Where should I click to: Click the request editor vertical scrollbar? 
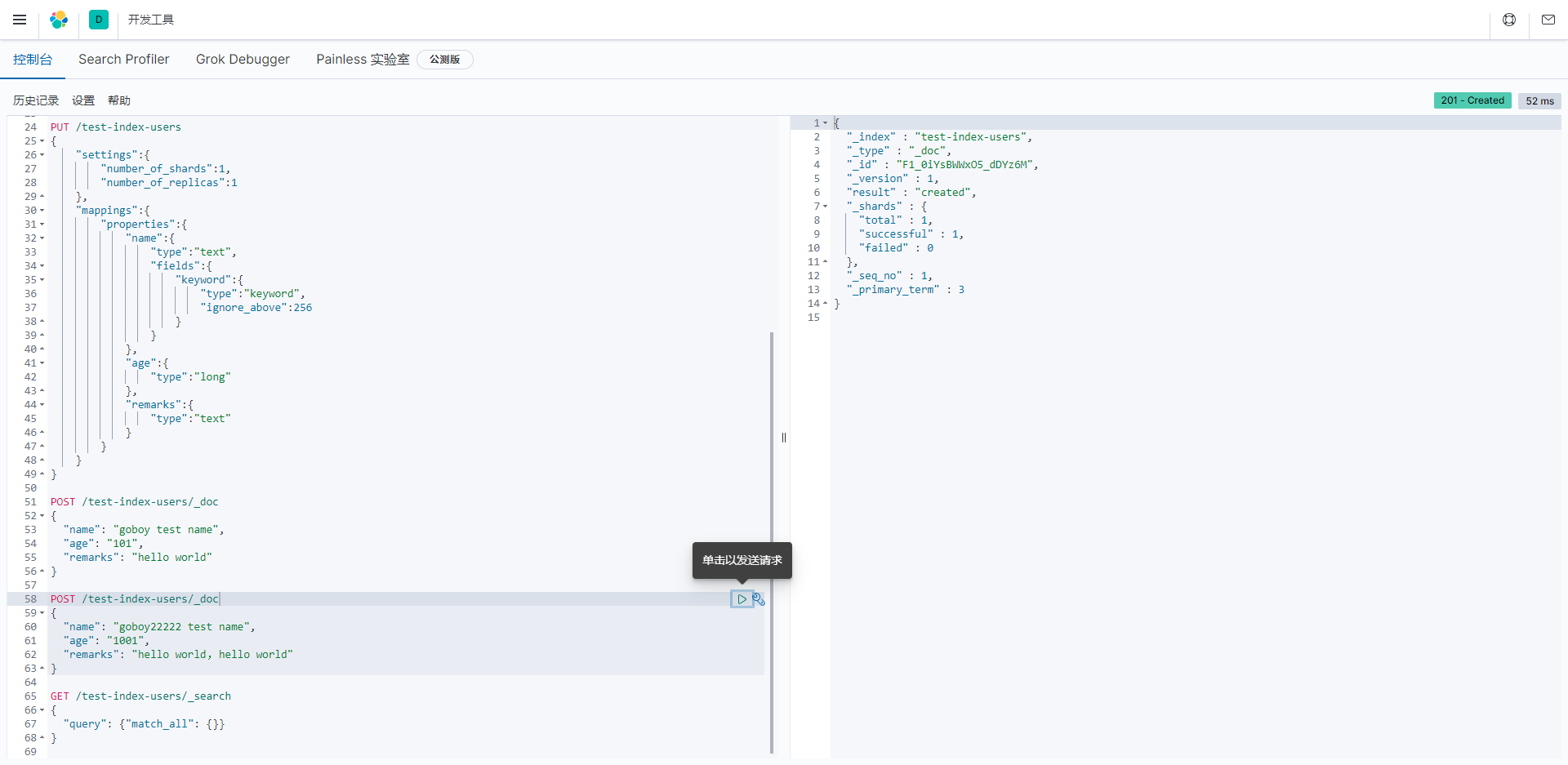click(x=772, y=542)
